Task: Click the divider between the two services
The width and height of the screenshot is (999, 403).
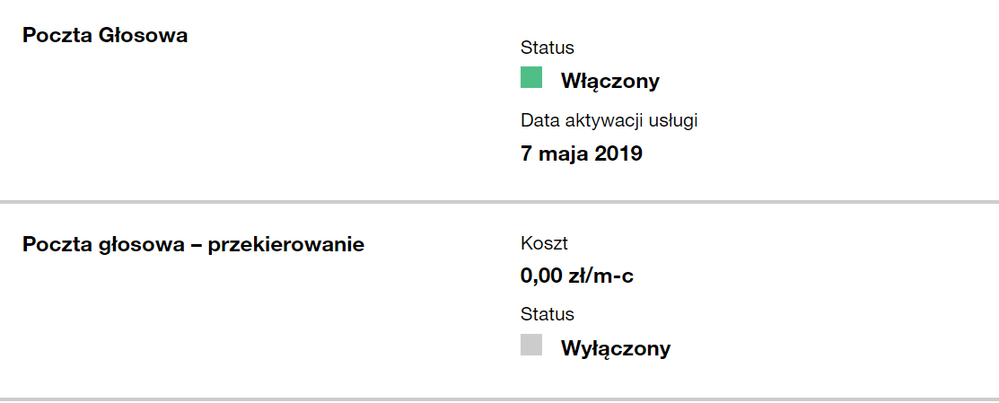Action: coord(499,202)
